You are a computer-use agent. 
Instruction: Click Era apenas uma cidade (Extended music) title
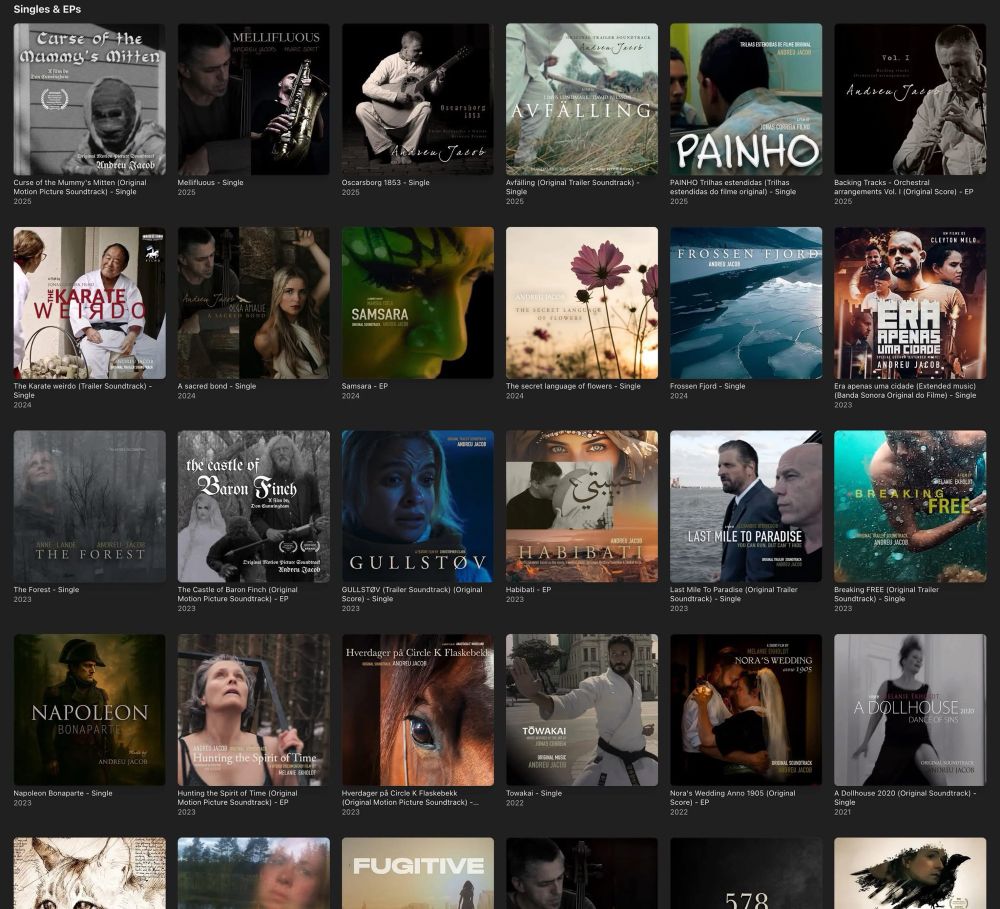point(905,390)
